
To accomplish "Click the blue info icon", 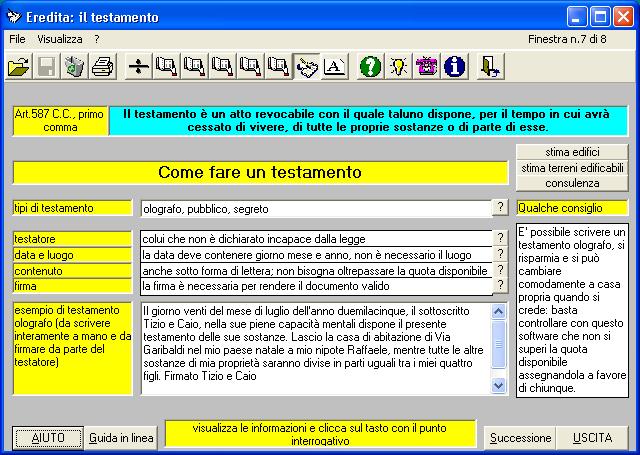I will coord(455,67).
